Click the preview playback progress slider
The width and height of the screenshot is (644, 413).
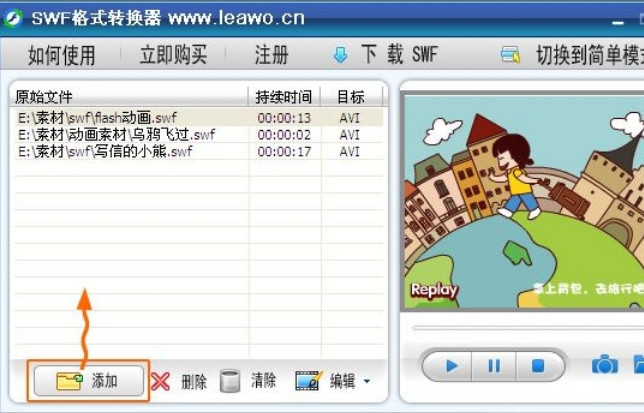tap(528, 328)
